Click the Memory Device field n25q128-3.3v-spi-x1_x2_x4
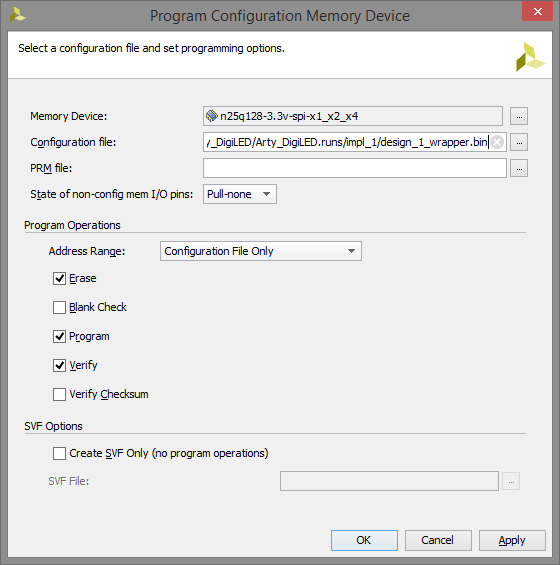The width and height of the screenshot is (560, 565). point(353,116)
